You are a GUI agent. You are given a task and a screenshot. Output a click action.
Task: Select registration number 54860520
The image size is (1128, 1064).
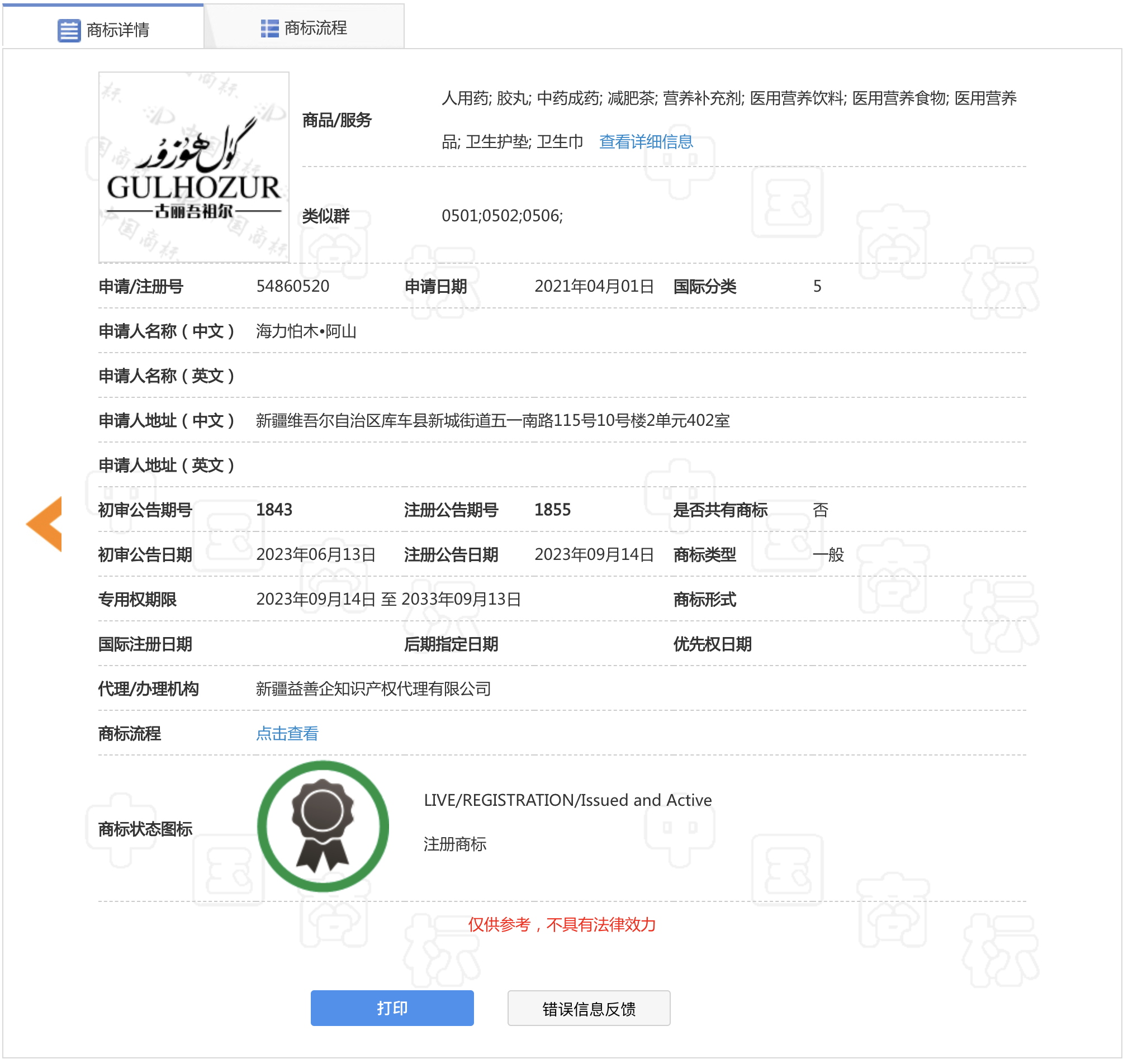(293, 287)
